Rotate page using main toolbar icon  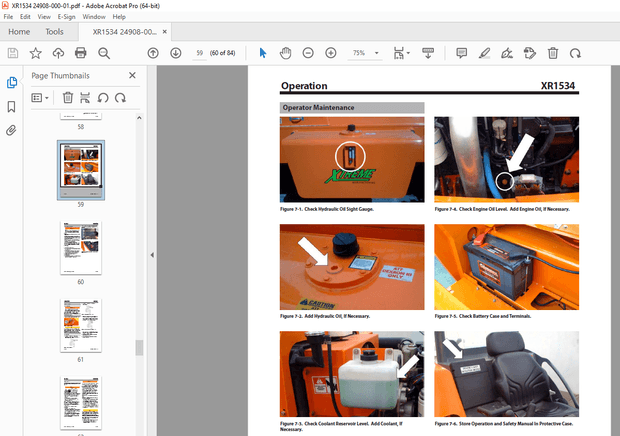[575, 53]
